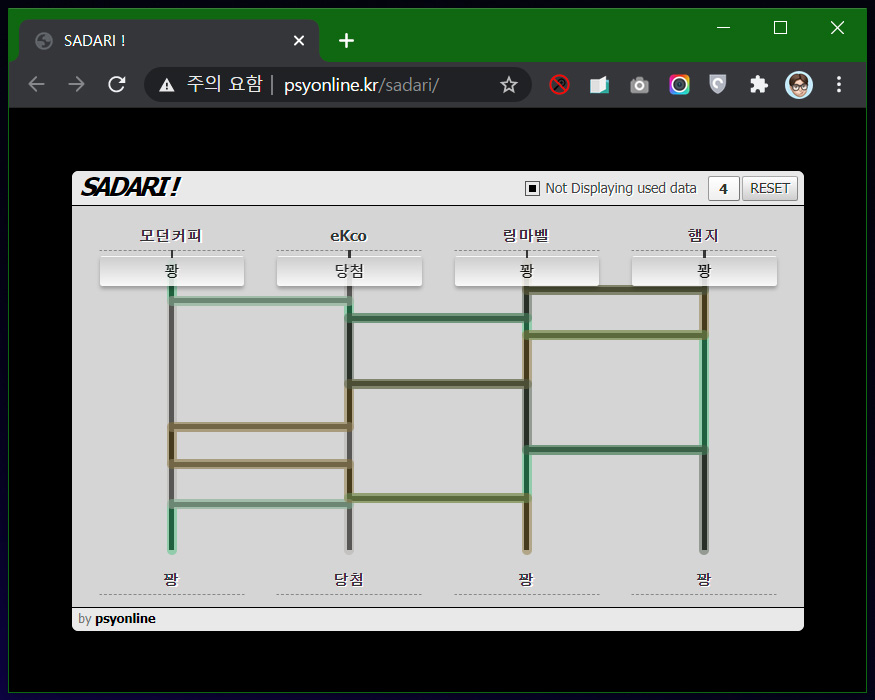Open the red blocked-sign extension icon
Viewport: 875px width, 700px height.
(559, 85)
